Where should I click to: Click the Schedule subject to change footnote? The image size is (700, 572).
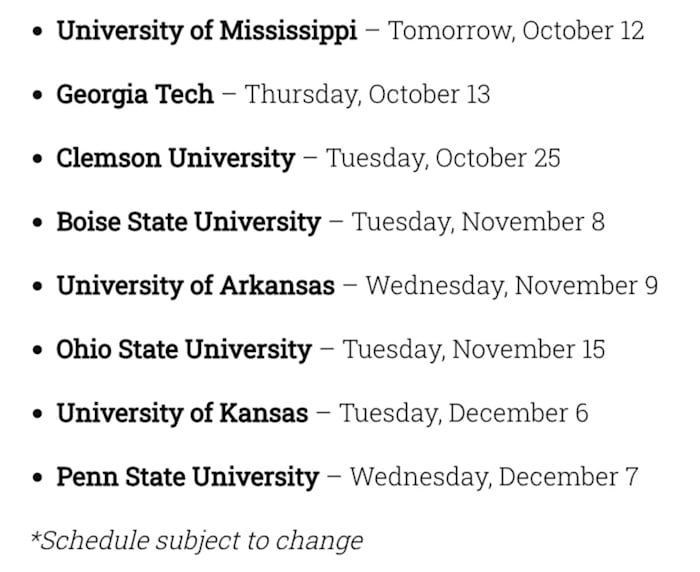coord(197,541)
